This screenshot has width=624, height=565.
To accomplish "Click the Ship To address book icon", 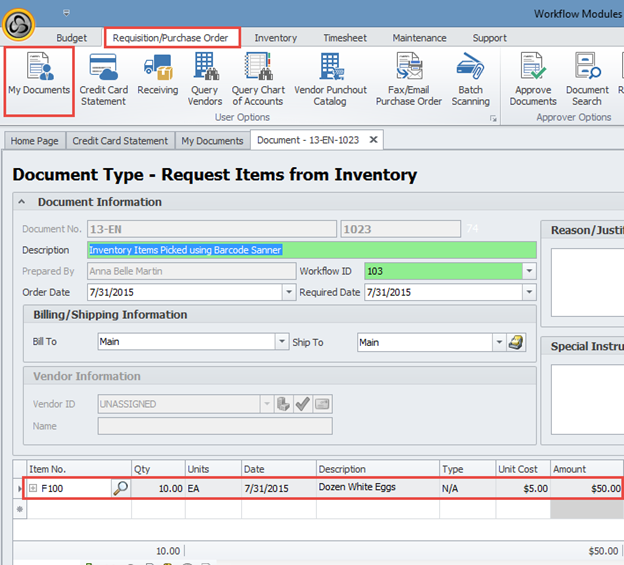I will pyautogui.click(x=516, y=342).
